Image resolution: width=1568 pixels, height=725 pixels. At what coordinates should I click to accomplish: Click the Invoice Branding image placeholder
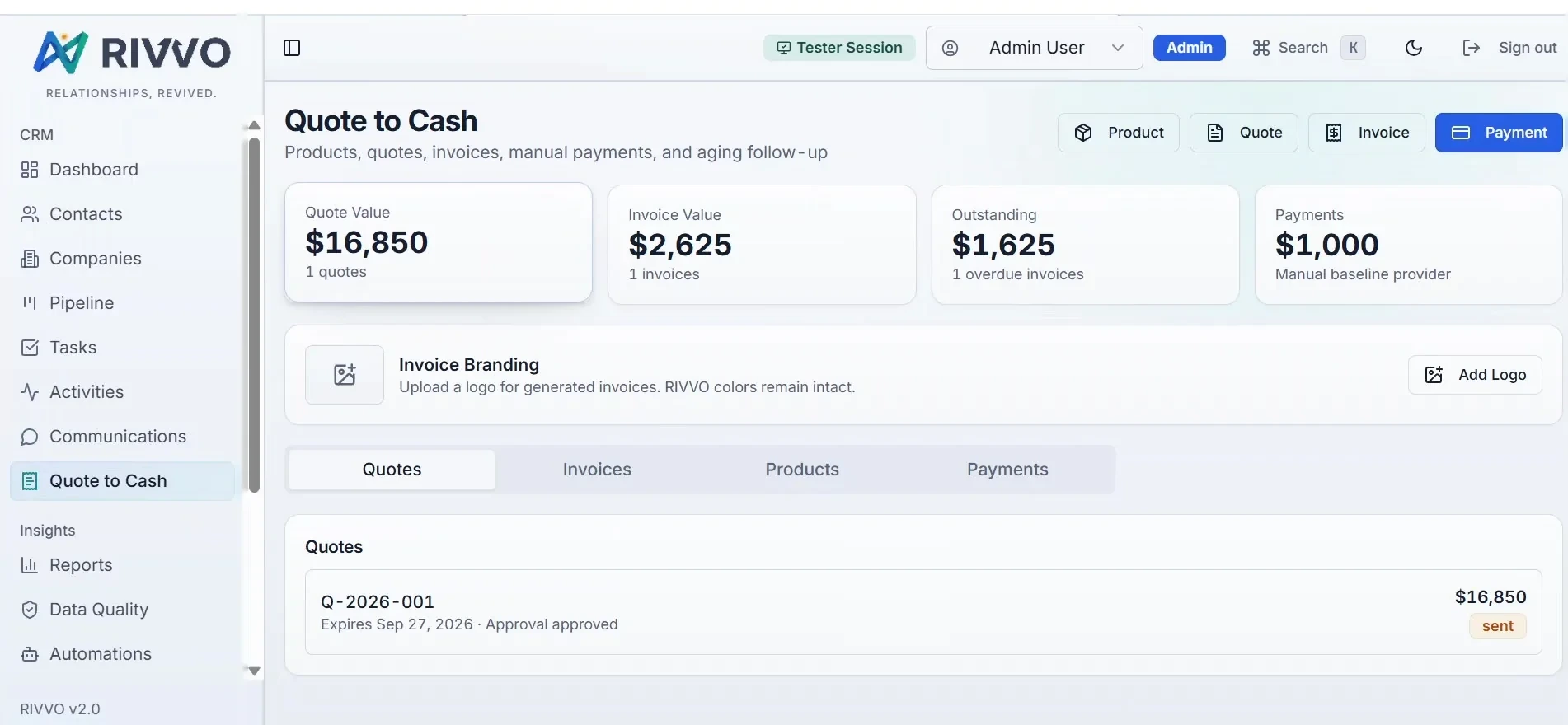345,375
